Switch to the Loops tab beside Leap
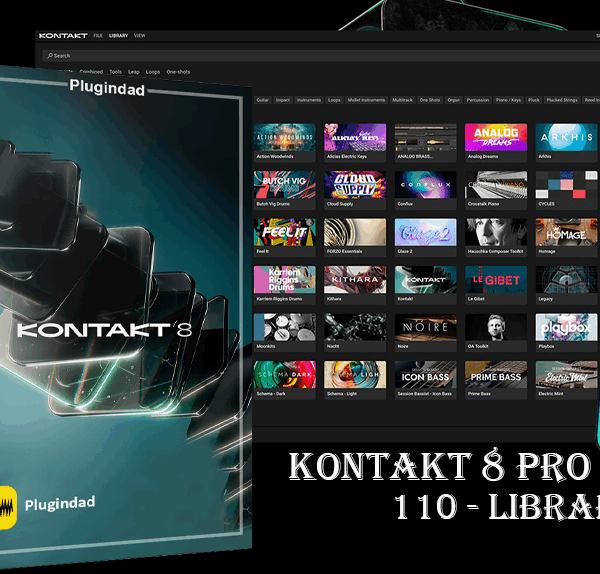 [x=153, y=72]
